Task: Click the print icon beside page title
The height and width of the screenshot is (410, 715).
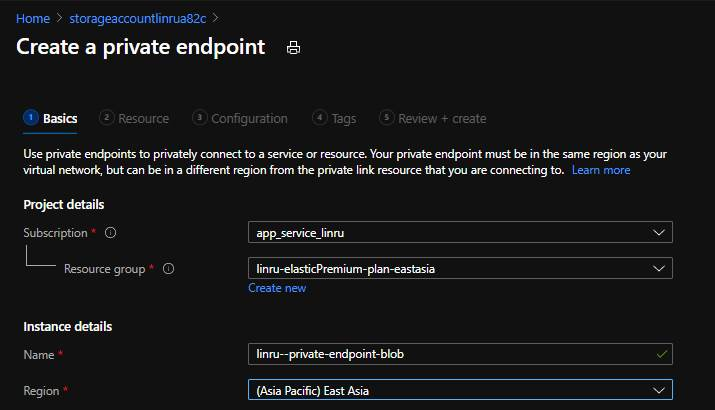Action: coord(293,48)
